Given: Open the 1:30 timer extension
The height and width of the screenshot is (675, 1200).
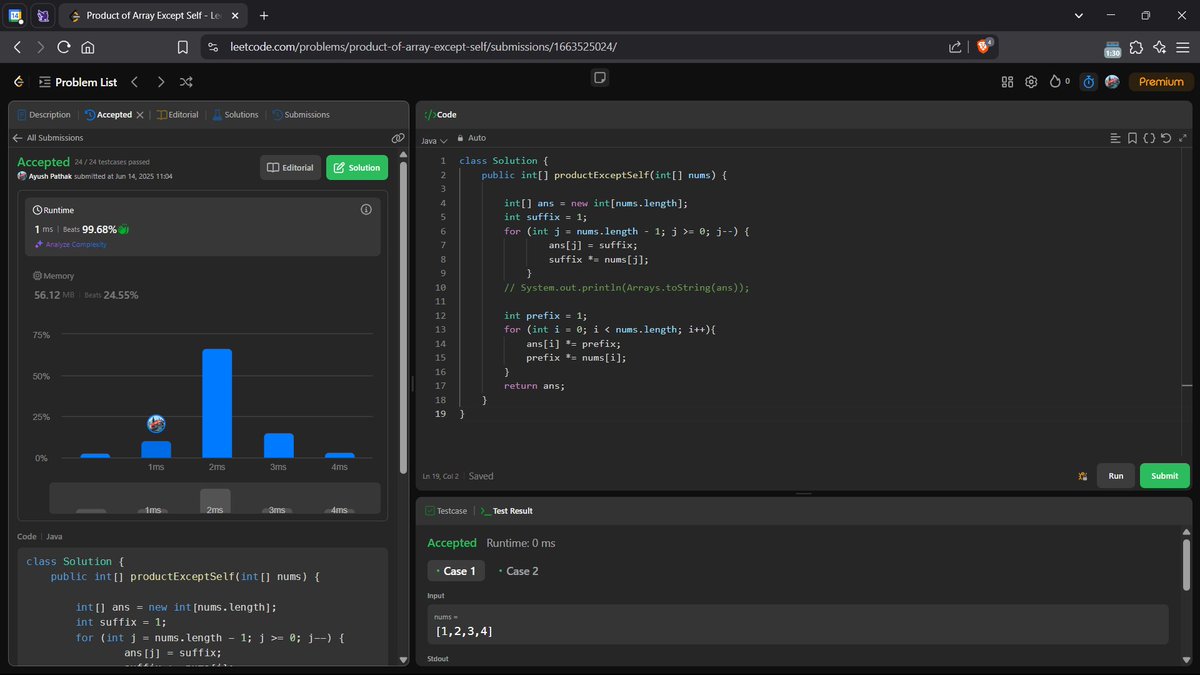Looking at the screenshot, I should [1112, 48].
